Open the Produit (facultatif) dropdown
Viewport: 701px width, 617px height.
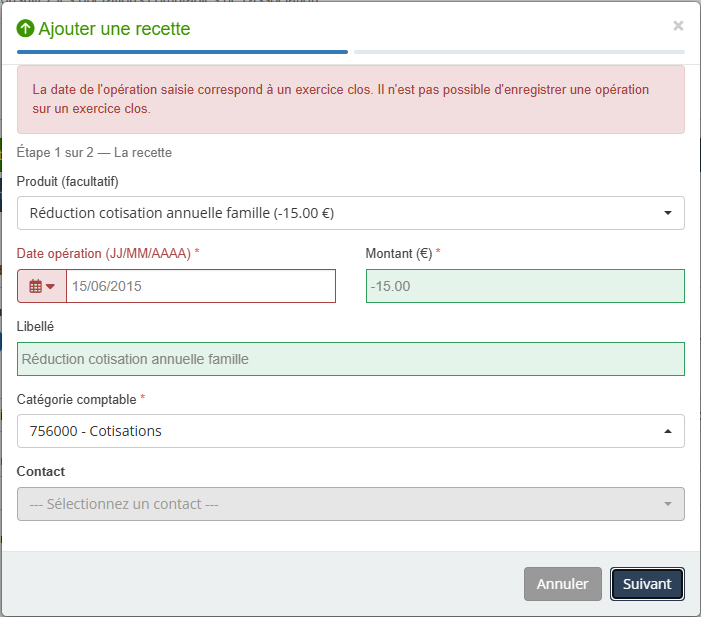[350, 213]
